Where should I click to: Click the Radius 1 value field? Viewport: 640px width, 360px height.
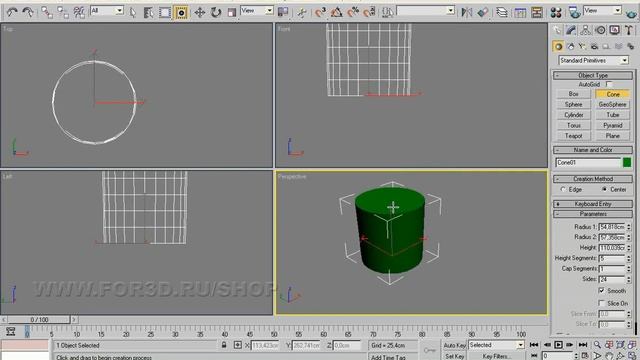[x=612, y=227]
